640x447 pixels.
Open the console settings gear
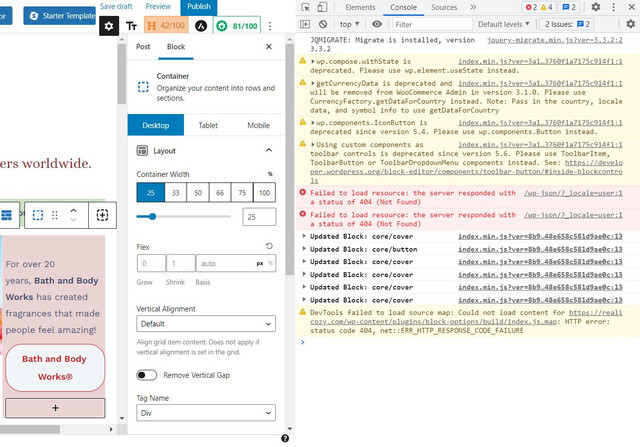631,24
